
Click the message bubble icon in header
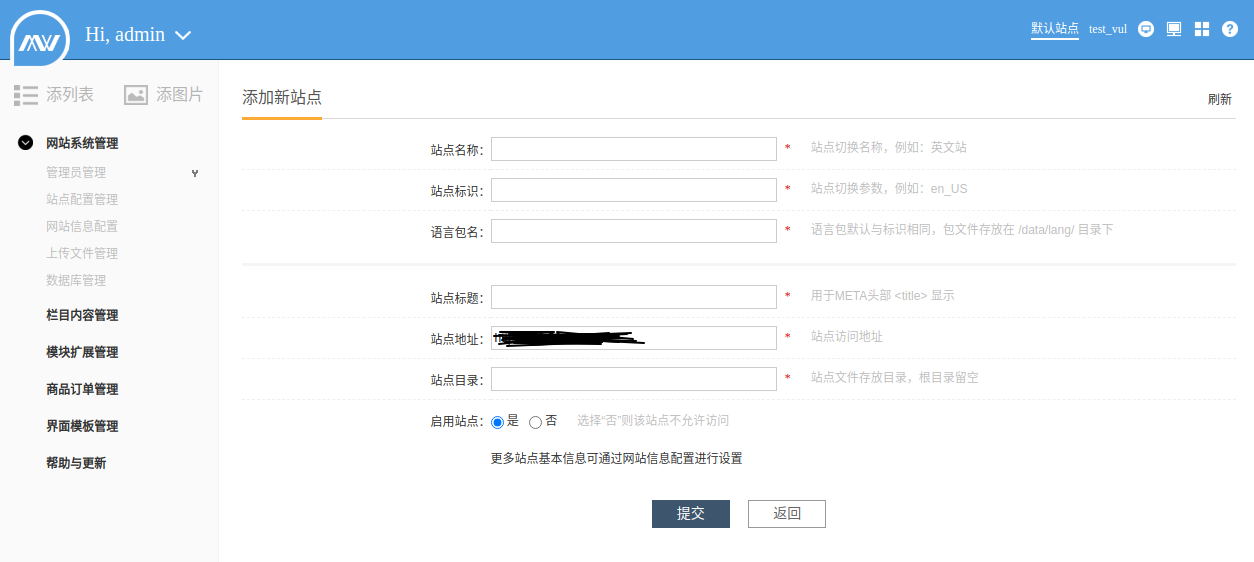coord(1146,29)
